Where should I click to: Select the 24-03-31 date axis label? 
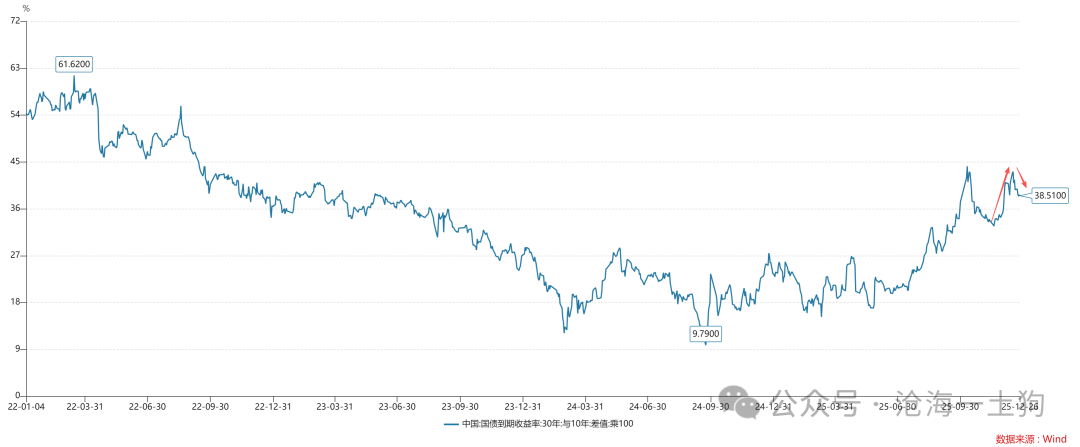(585, 407)
